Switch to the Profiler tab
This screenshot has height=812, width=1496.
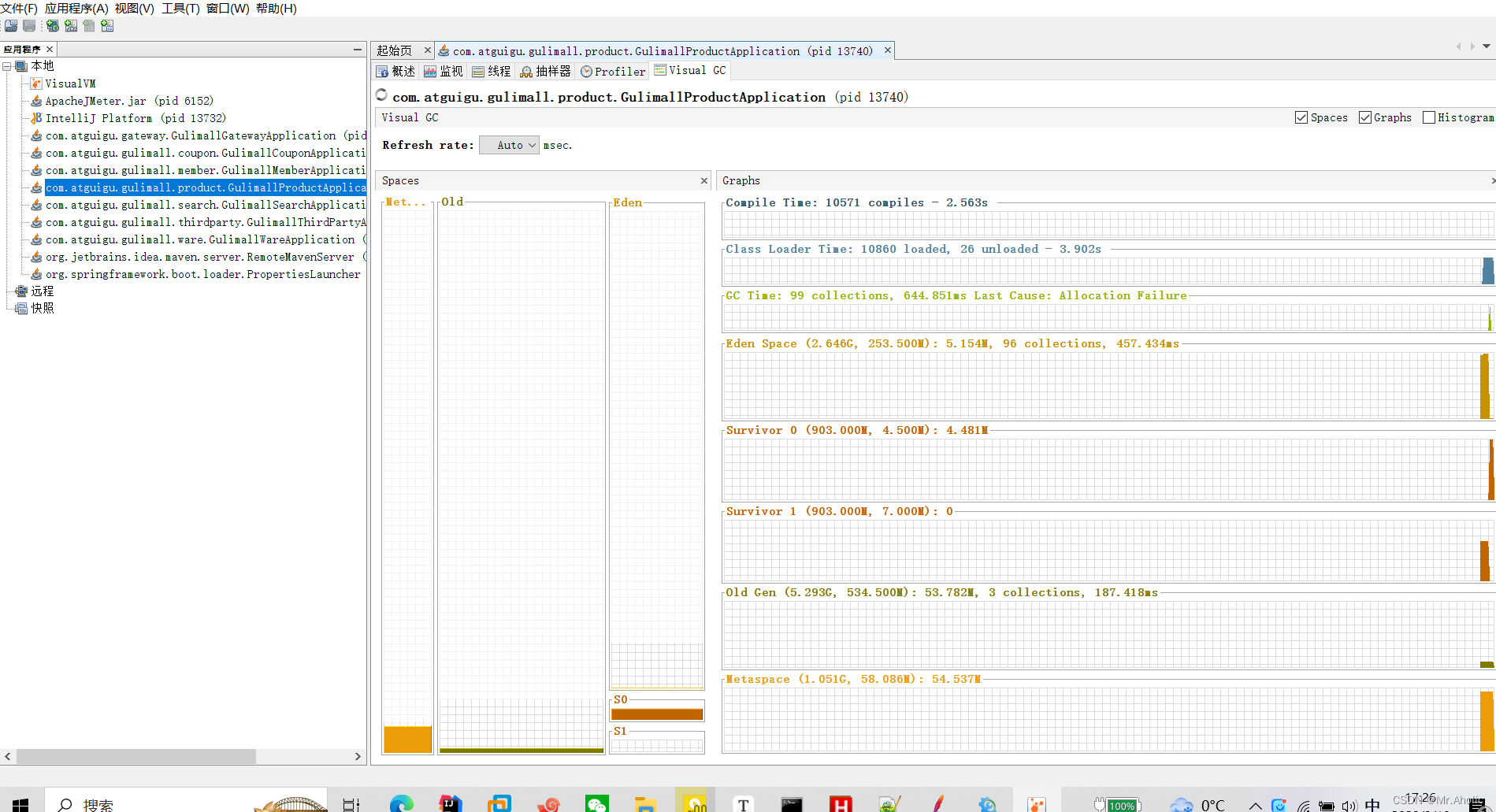tap(613, 72)
